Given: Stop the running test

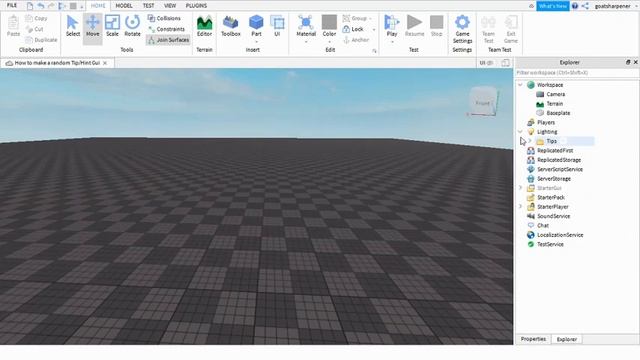Looking at the screenshot, I should [436, 26].
